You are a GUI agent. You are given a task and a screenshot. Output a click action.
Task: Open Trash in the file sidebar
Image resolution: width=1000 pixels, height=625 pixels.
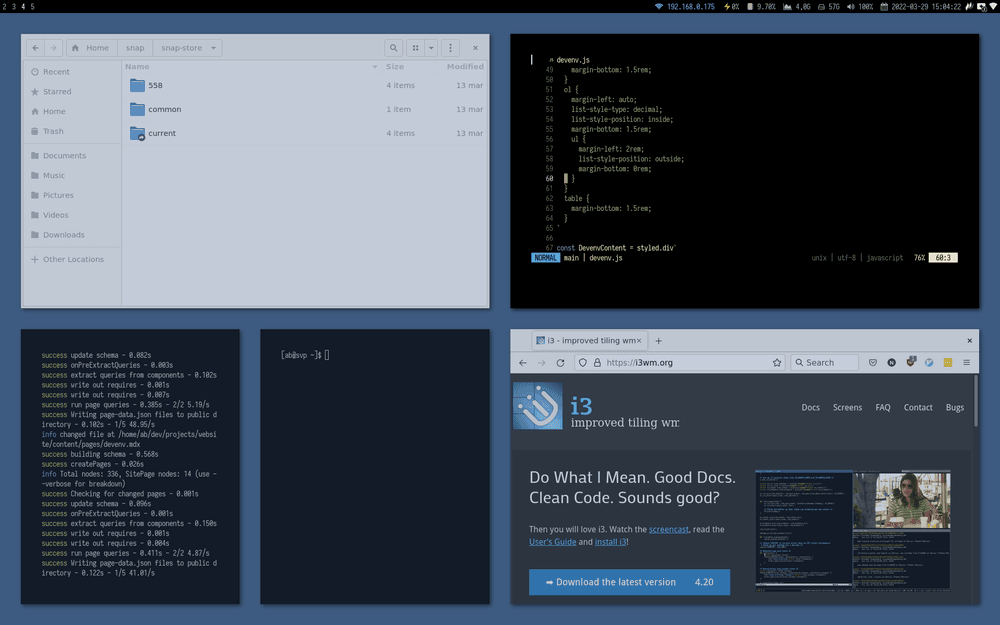(72, 131)
